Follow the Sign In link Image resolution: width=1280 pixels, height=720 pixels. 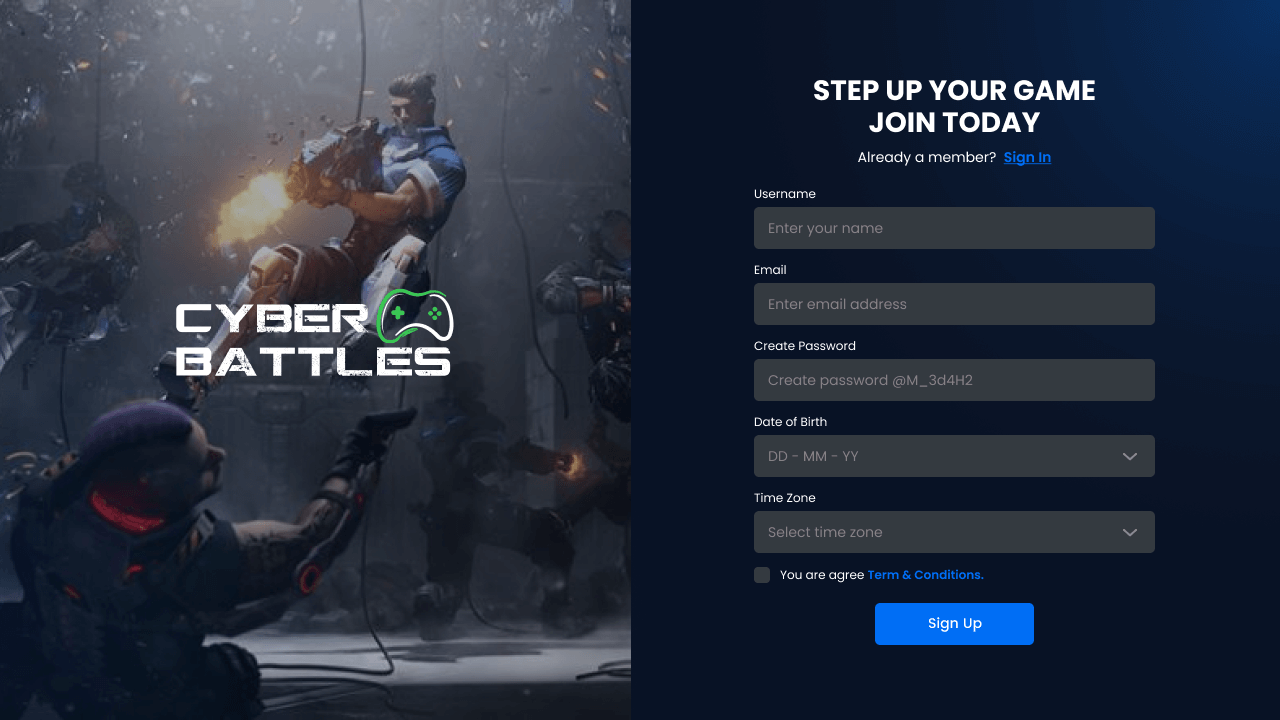(x=1027, y=157)
